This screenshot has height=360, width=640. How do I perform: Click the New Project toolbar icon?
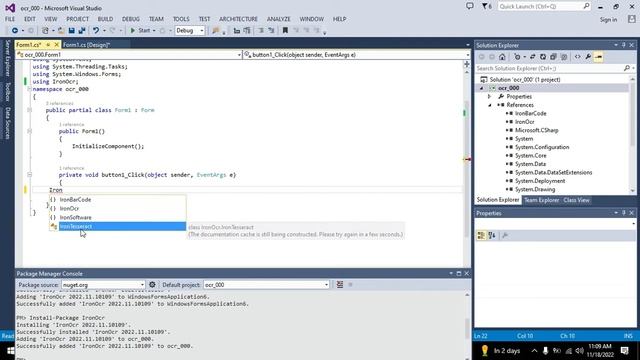45,31
